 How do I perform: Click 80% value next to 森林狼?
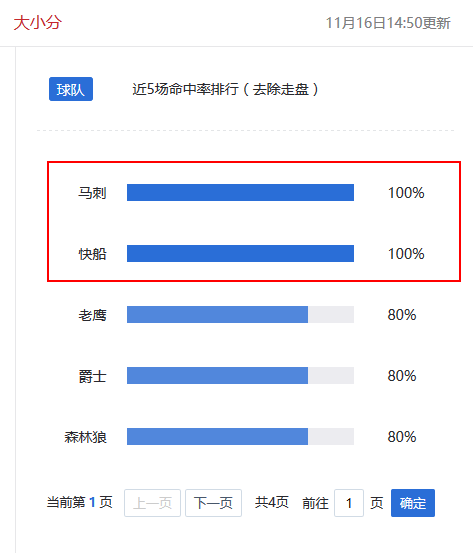tap(402, 437)
